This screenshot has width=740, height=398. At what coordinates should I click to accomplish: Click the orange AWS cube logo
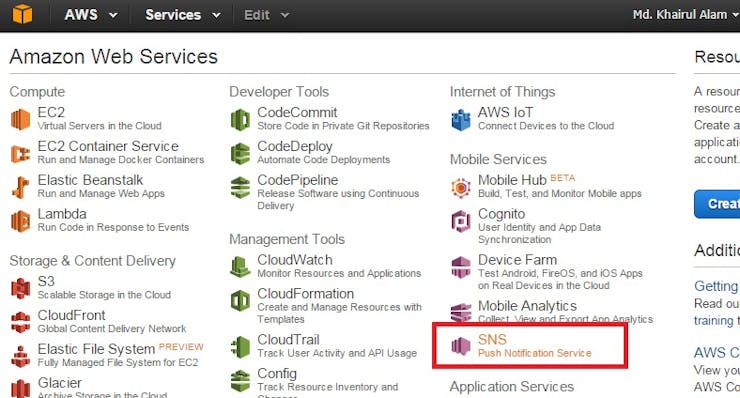[22, 14]
